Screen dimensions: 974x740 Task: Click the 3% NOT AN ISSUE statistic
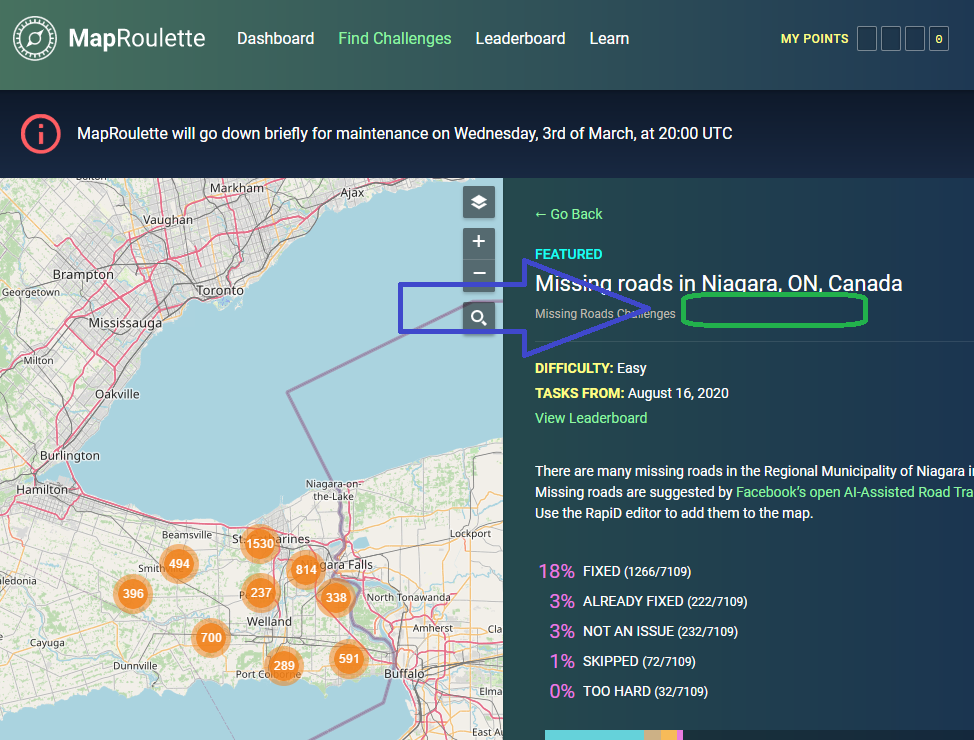644,631
